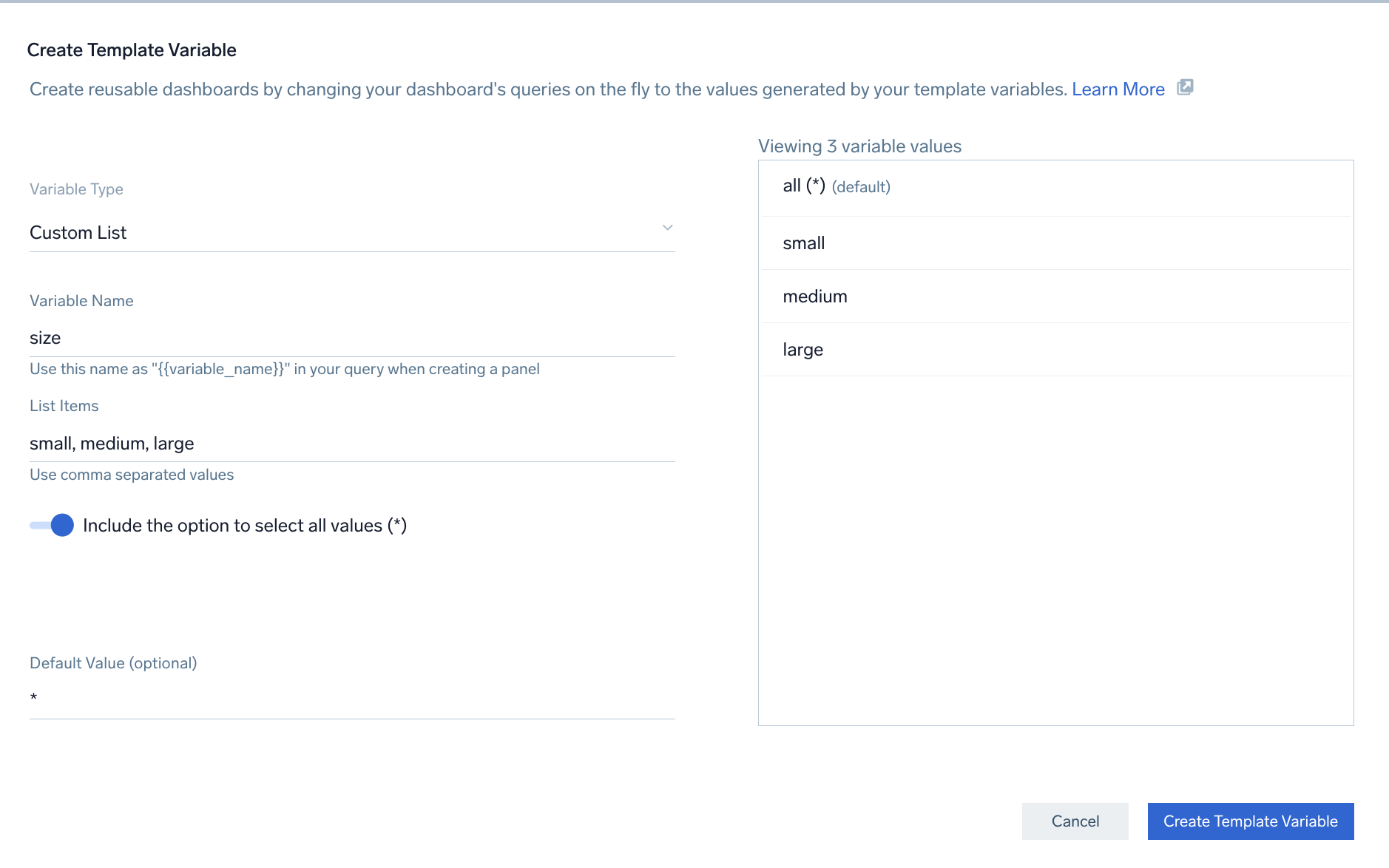Pick large from the variable values list

(x=803, y=350)
